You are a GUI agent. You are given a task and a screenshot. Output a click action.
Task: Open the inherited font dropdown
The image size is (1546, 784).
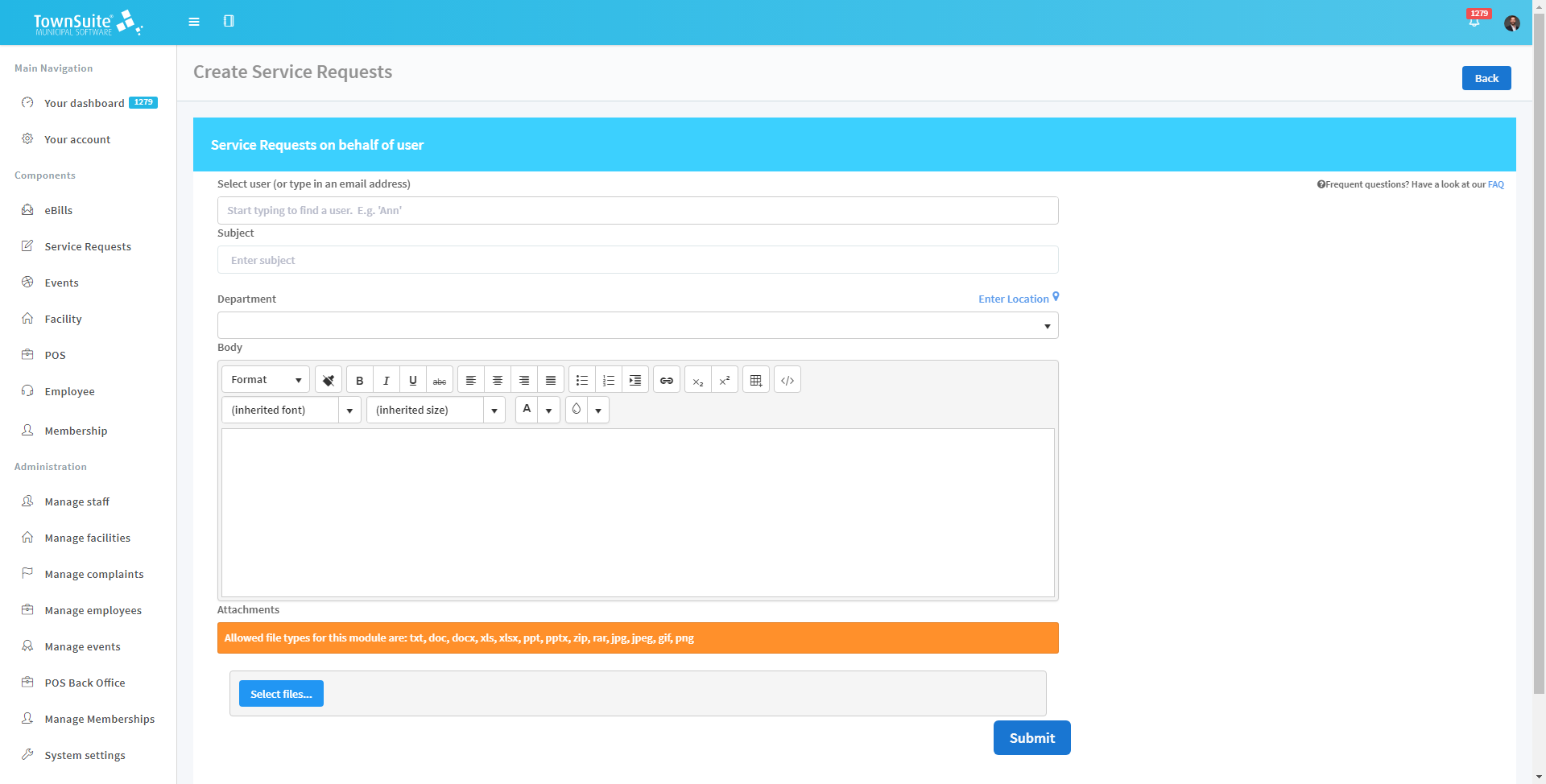pos(349,410)
